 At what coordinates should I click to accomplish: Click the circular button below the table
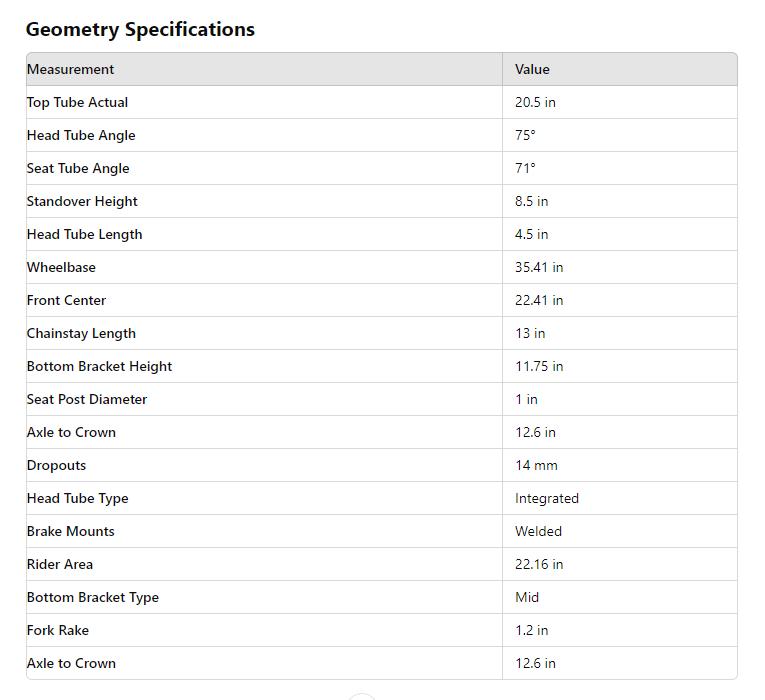point(362,696)
